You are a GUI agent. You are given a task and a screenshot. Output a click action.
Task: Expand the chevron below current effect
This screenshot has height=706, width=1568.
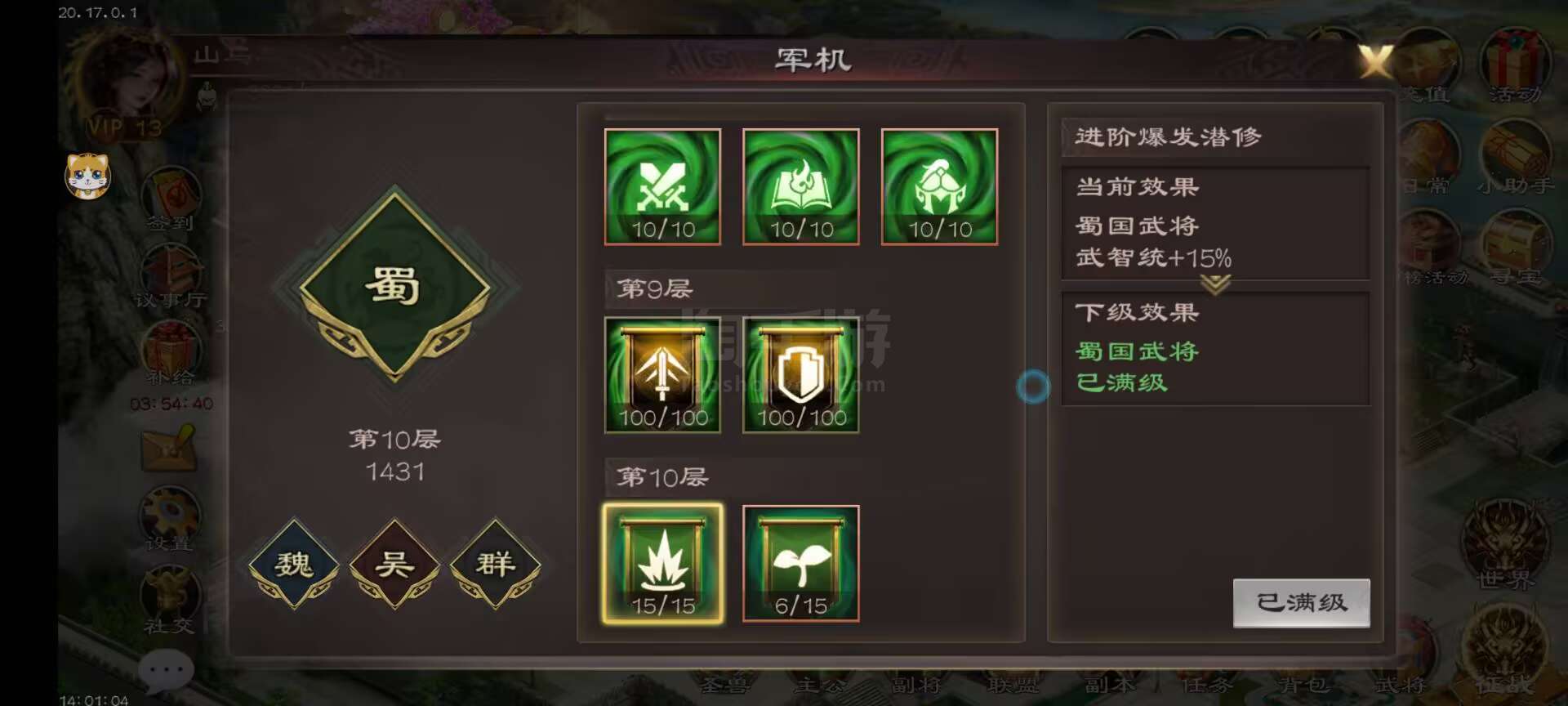1215,284
